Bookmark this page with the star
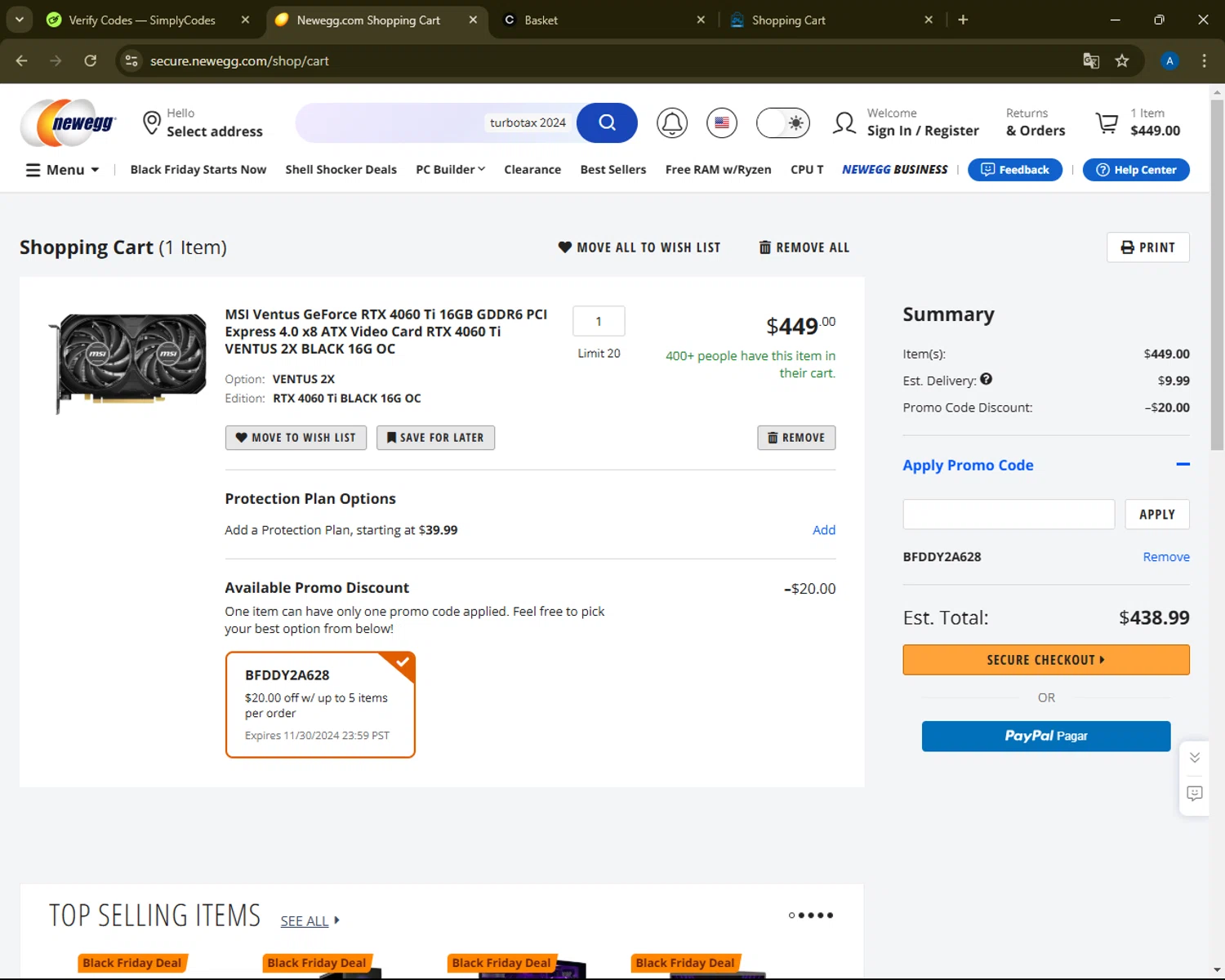The image size is (1225, 980). pyautogui.click(x=1122, y=60)
